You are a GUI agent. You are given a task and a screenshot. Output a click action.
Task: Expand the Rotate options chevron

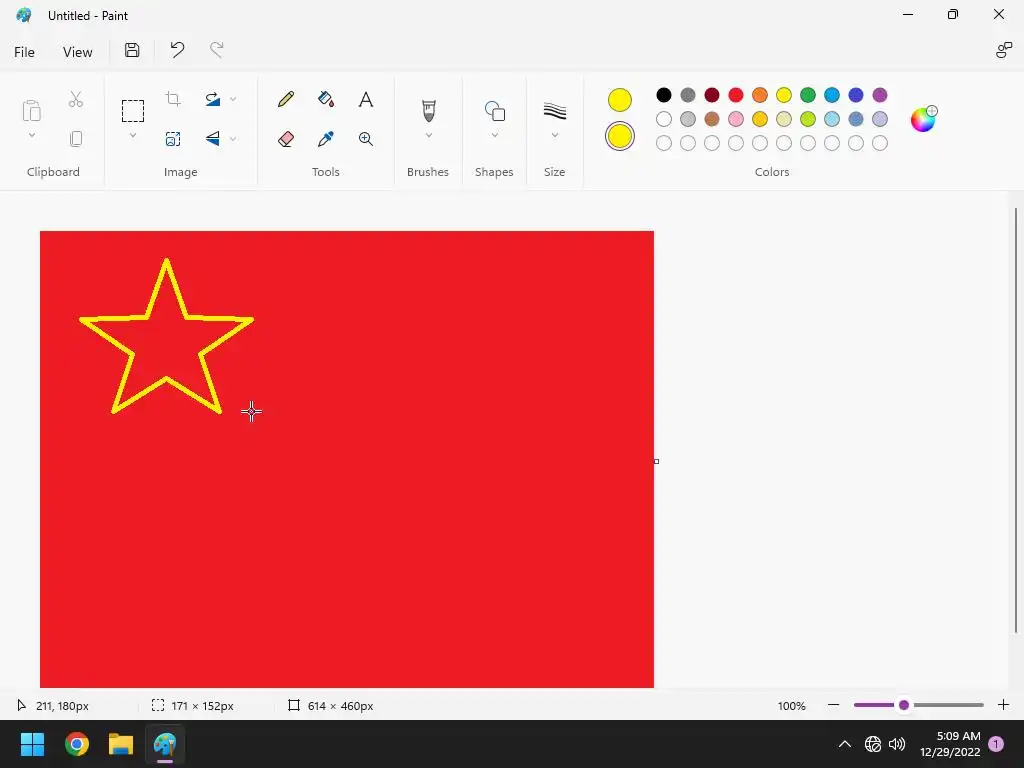(233, 99)
